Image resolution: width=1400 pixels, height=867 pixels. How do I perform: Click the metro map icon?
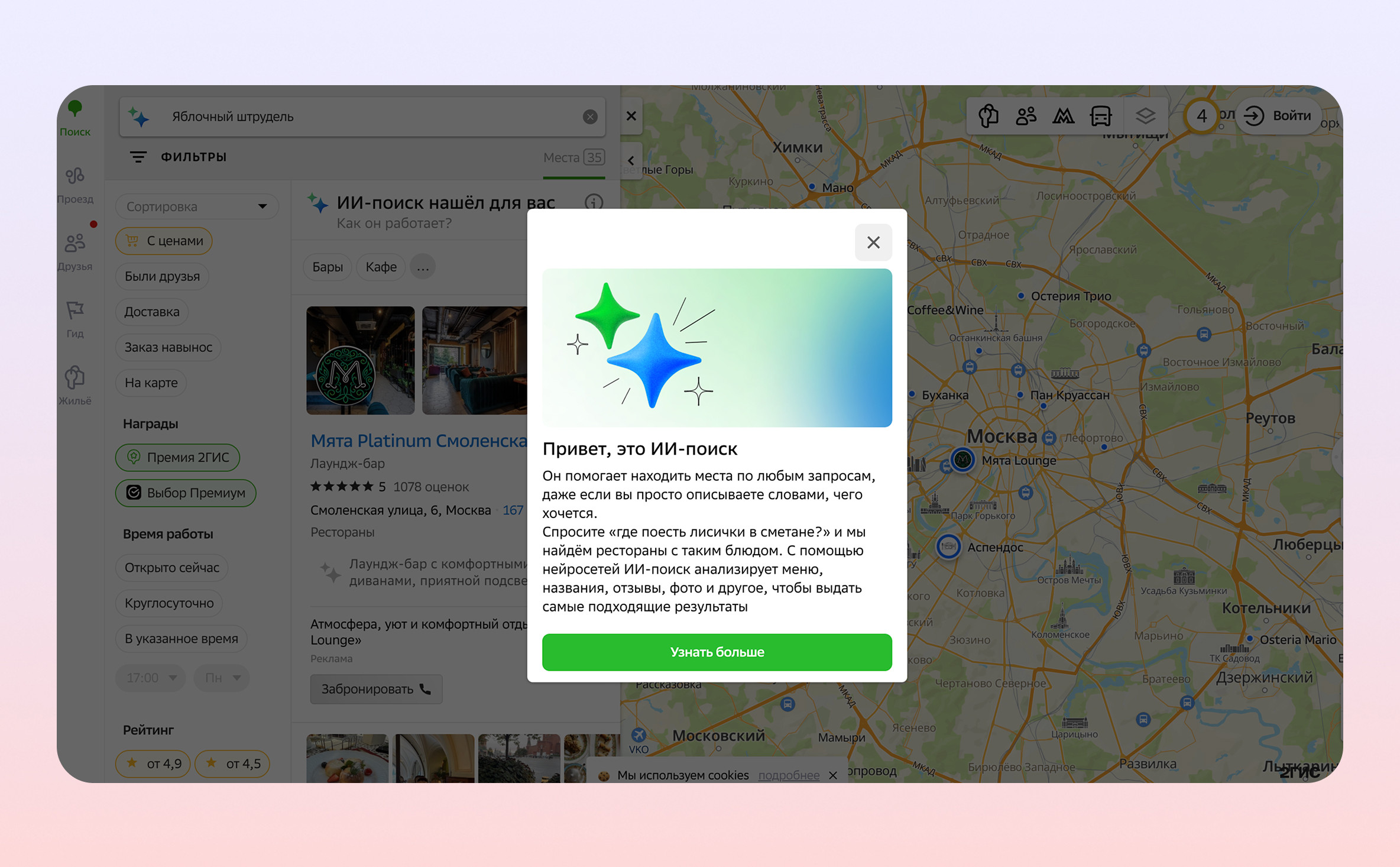[x=1063, y=116]
